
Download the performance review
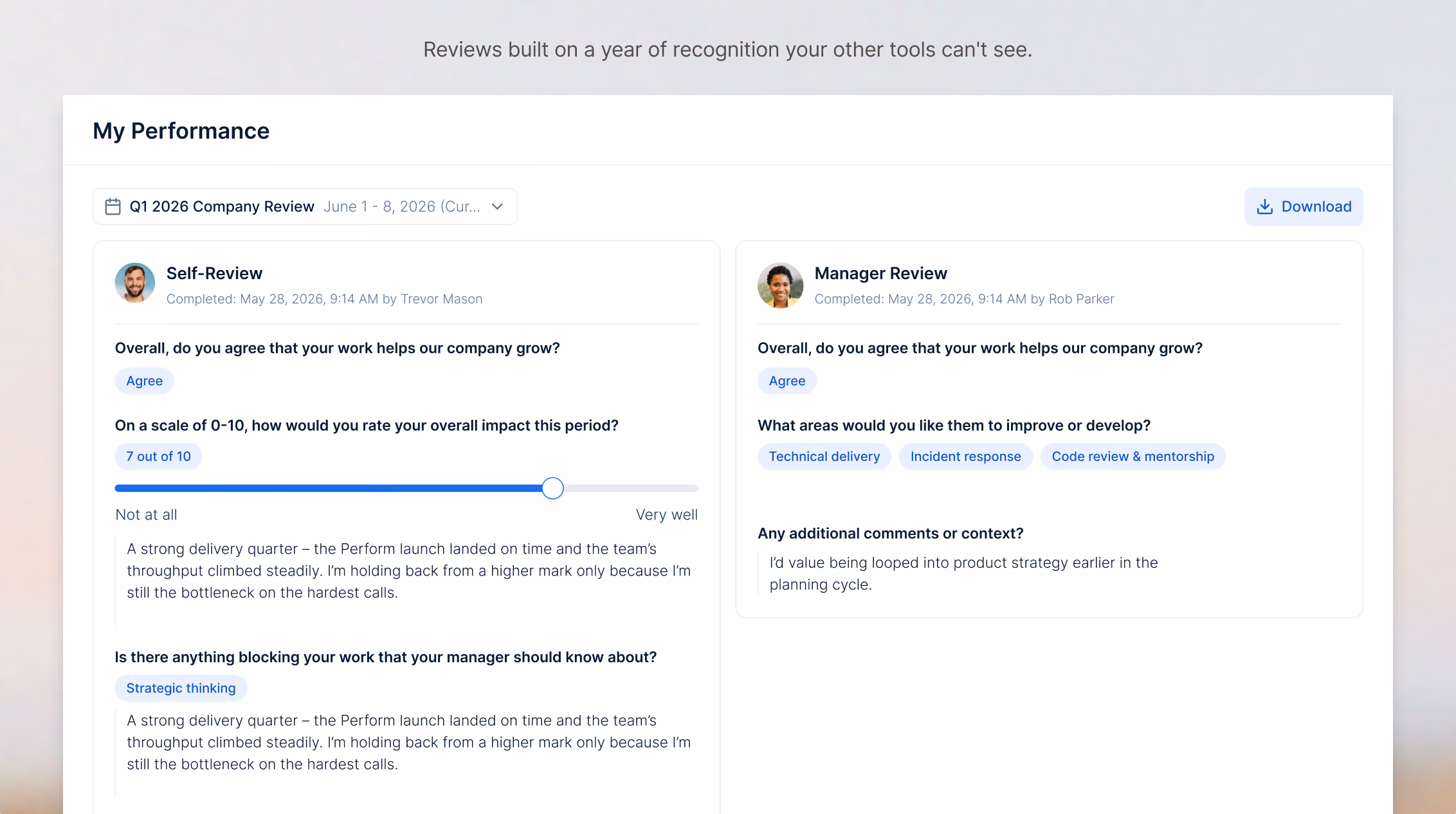coord(1304,206)
